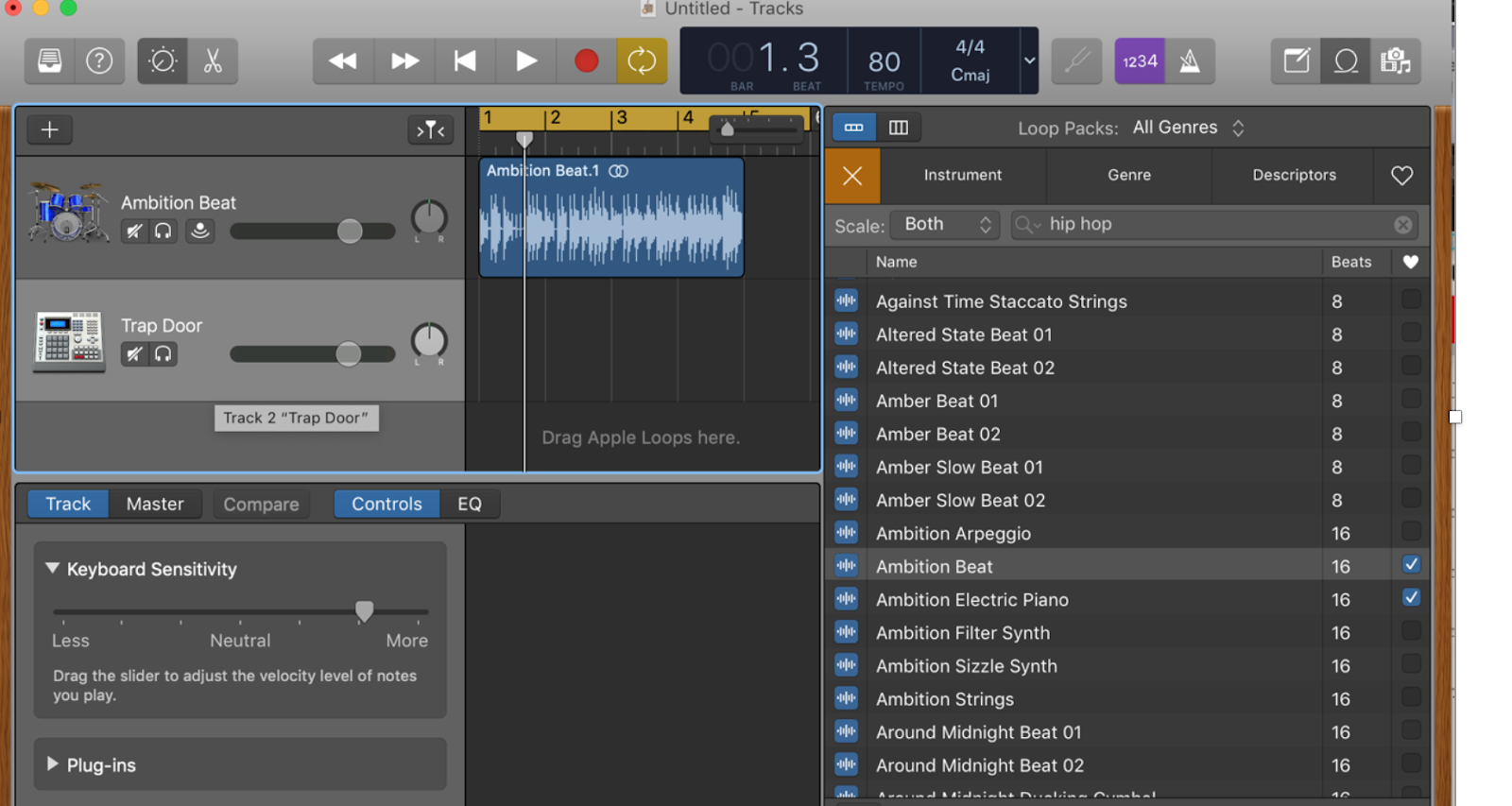Uncheck favorite for Ambition Electric Piano
Viewport: 1512px width, 806px height.
click(x=1411, y=598)
